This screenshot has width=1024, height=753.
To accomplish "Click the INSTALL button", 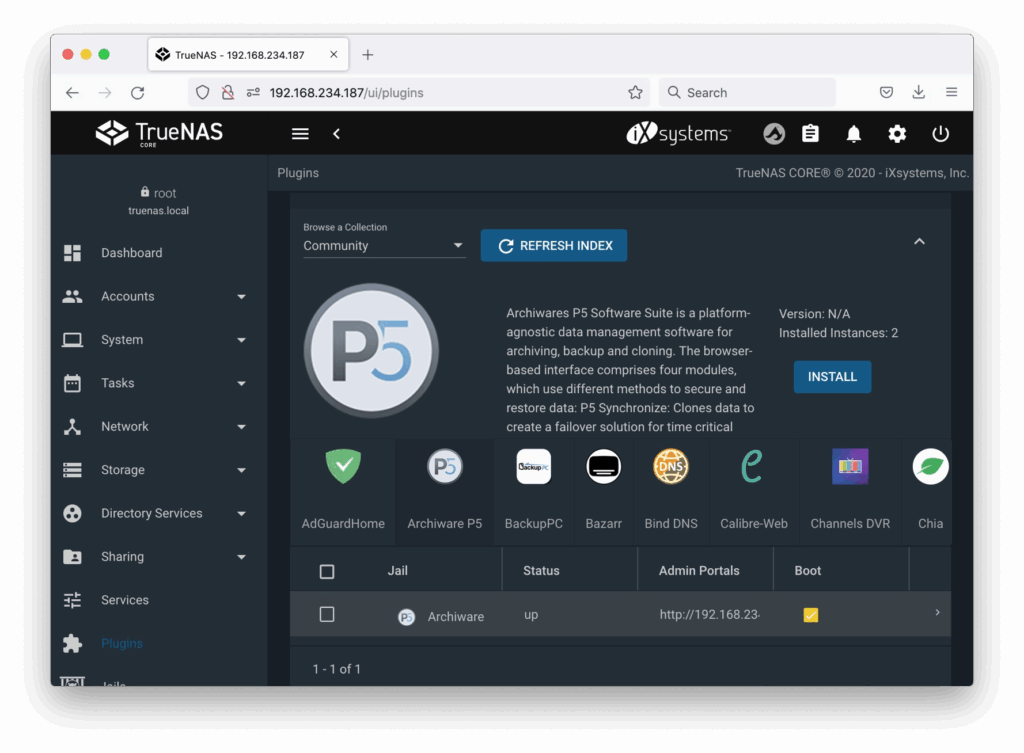I will pyautogui.click(x=832, y=377).
